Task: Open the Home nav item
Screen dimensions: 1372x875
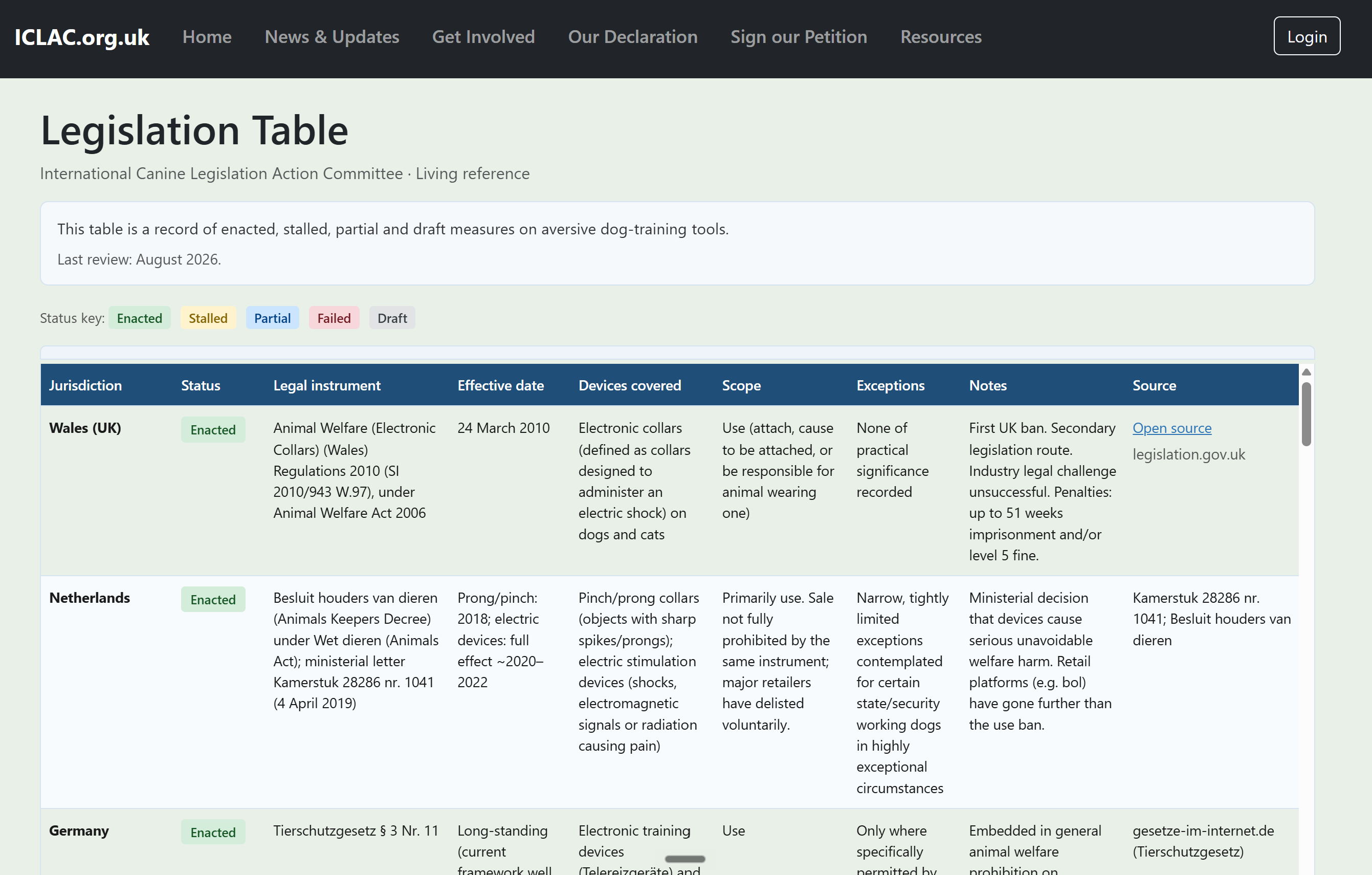Action: click(x=207, y=37)
